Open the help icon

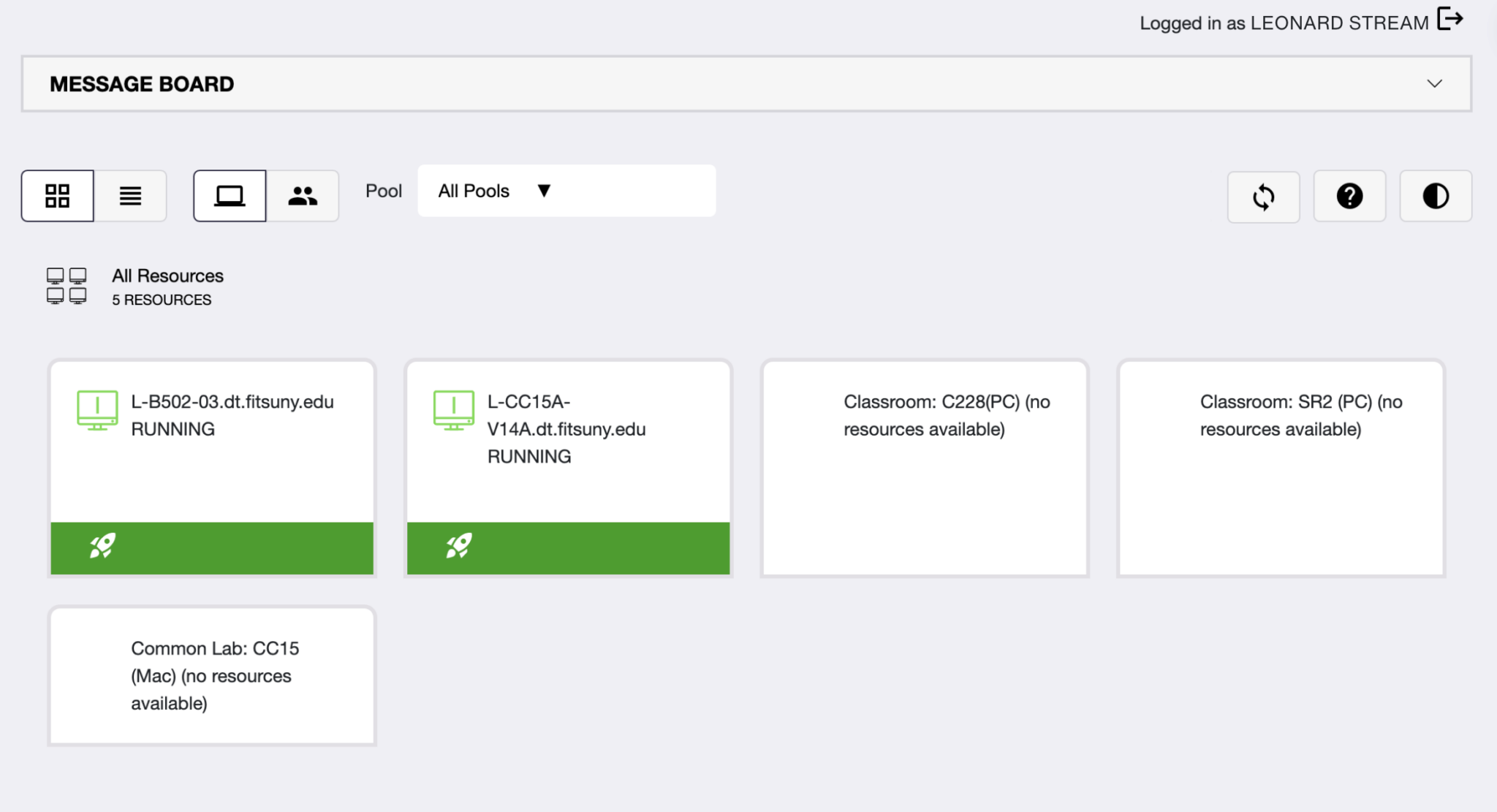point(1349,196)
